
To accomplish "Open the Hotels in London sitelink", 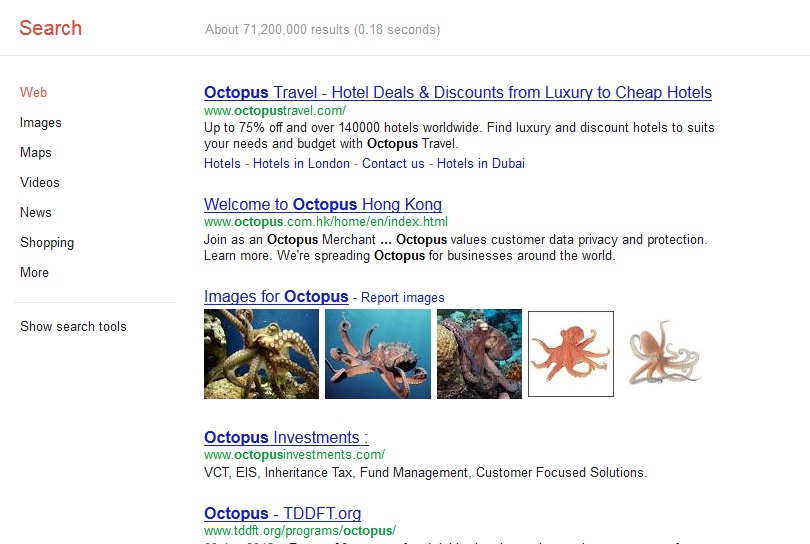I will (x=301, y=163).
